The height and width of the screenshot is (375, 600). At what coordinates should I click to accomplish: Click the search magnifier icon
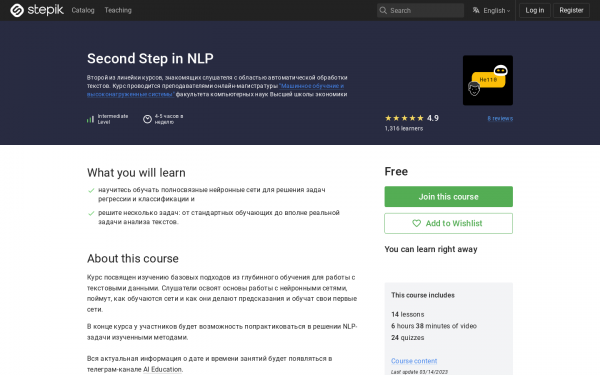click(383, 10)
